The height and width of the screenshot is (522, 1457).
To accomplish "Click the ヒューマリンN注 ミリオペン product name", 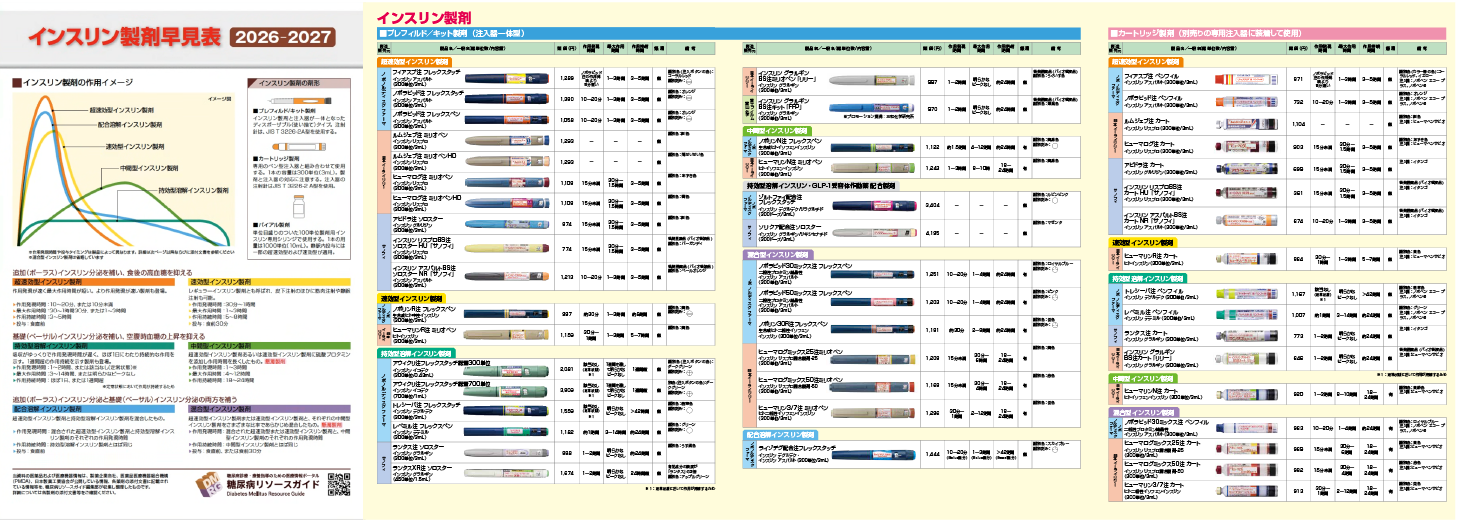I will 790,160.
